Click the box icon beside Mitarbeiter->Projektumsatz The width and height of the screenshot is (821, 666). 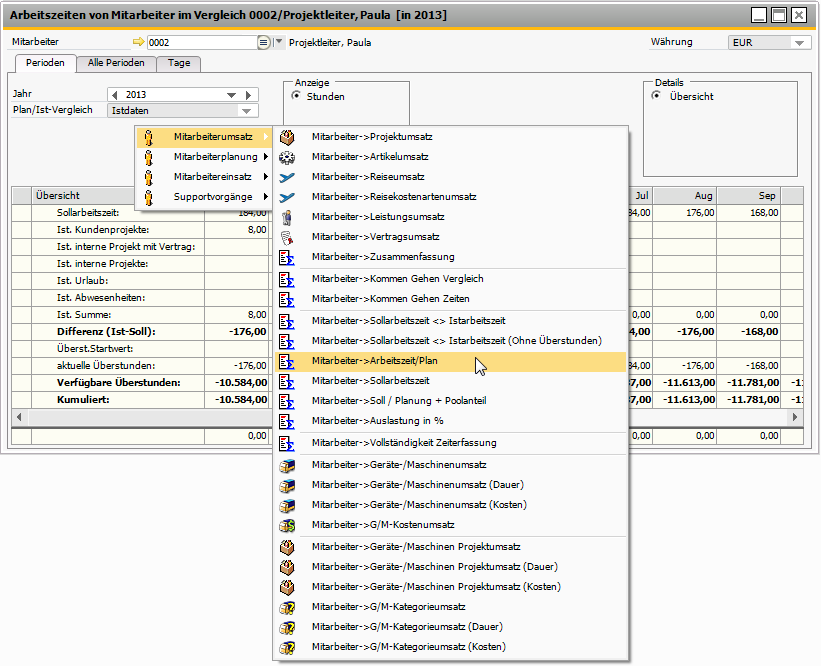[x=287, y=137]
